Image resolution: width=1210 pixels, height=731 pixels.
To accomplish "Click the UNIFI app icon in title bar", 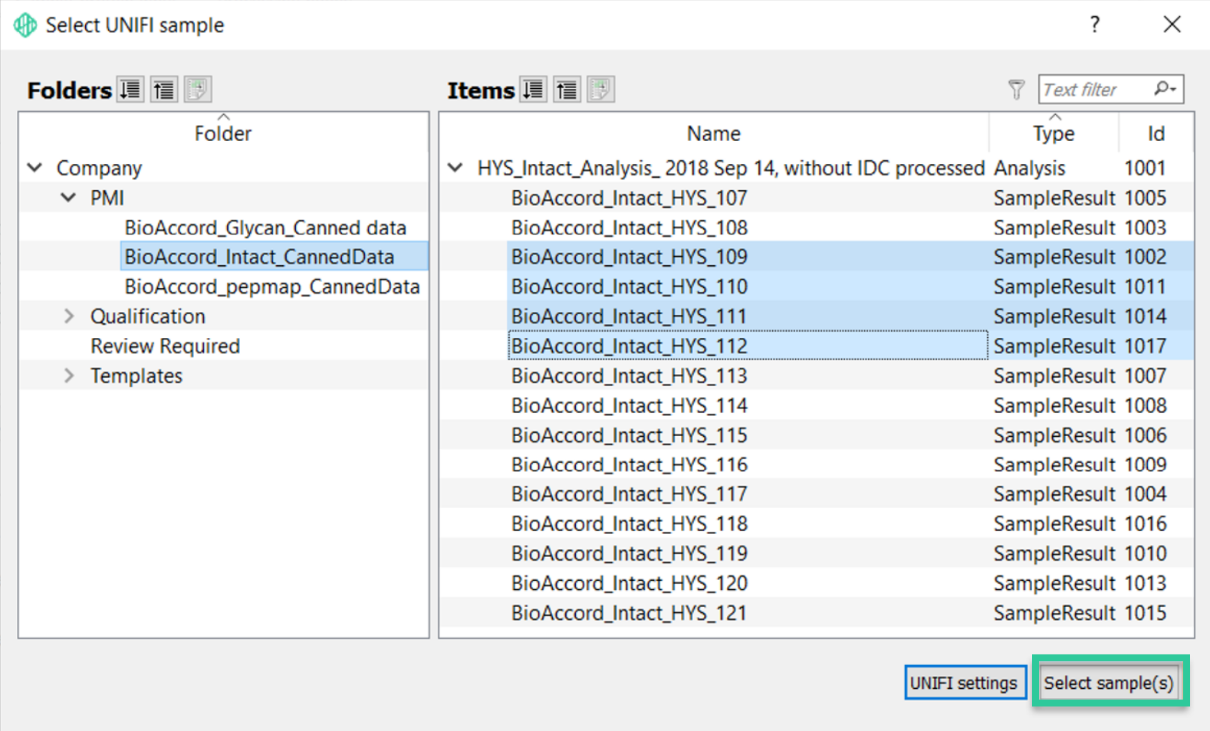I will pos(25,25).
